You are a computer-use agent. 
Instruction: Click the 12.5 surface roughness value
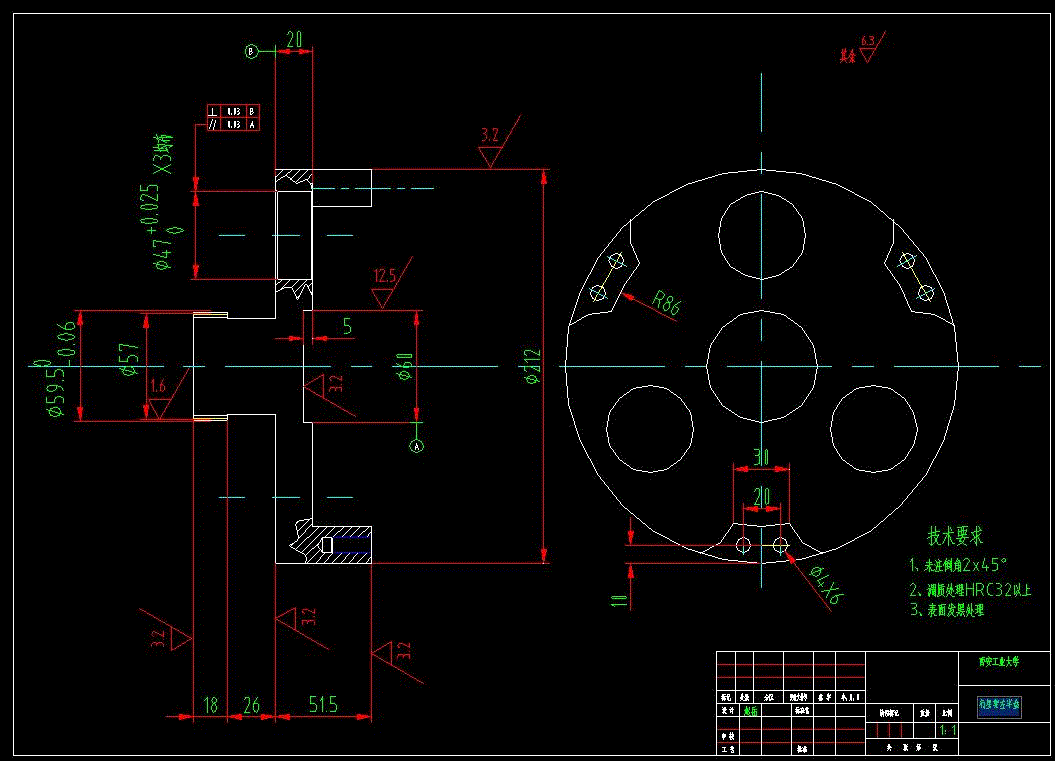tap(385, 276)
